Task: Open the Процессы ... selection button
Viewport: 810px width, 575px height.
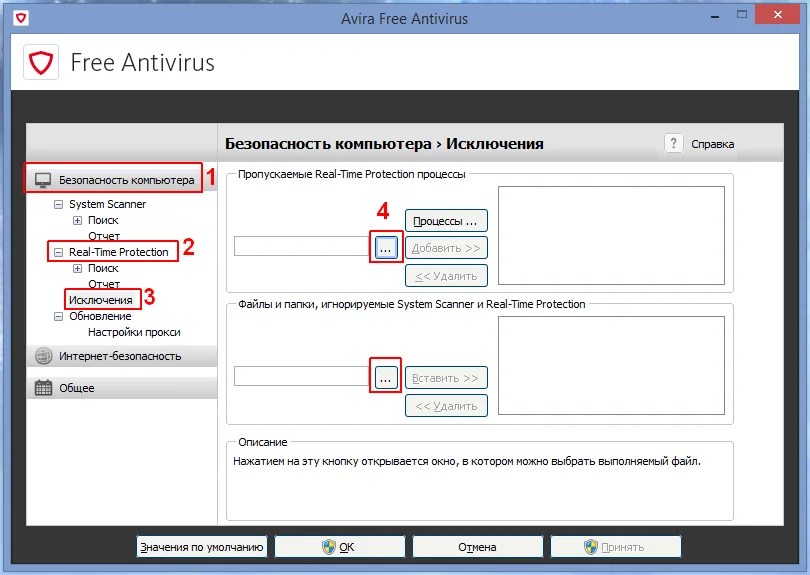Action: click(x=446, y=220)
